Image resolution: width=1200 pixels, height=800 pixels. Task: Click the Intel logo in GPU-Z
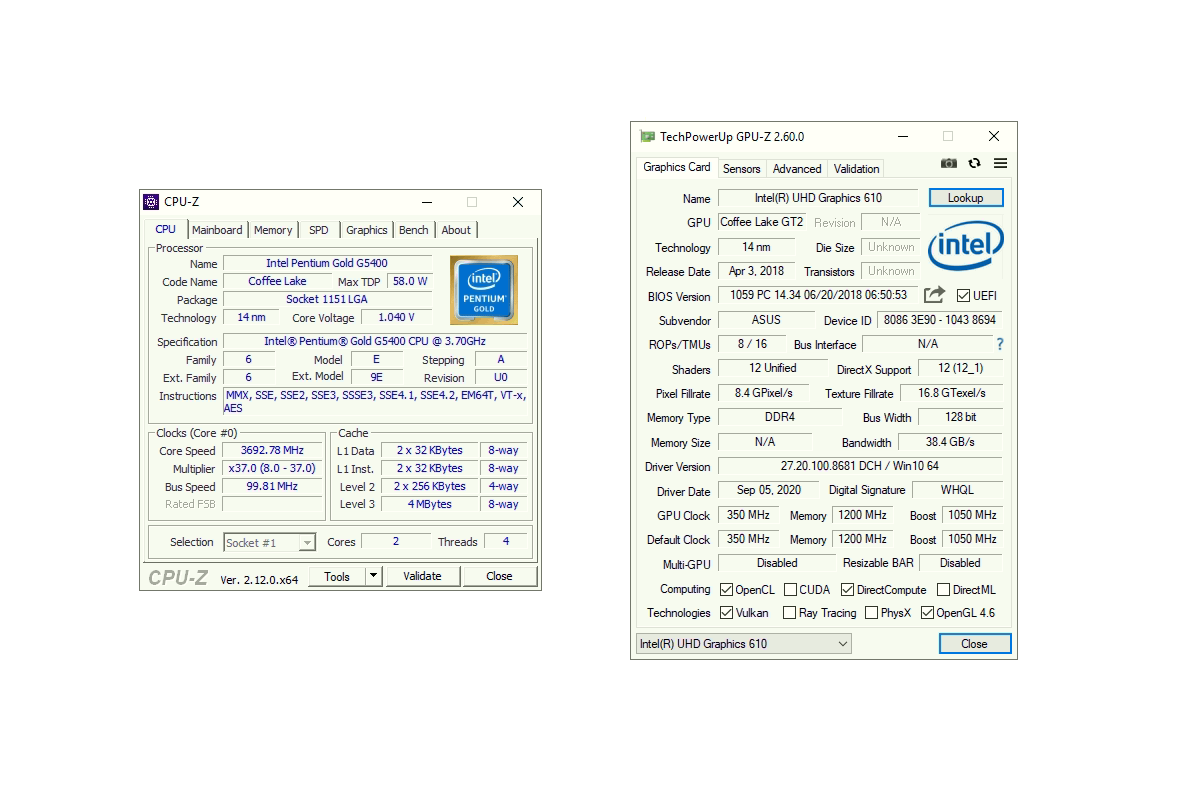pos(965,245)
